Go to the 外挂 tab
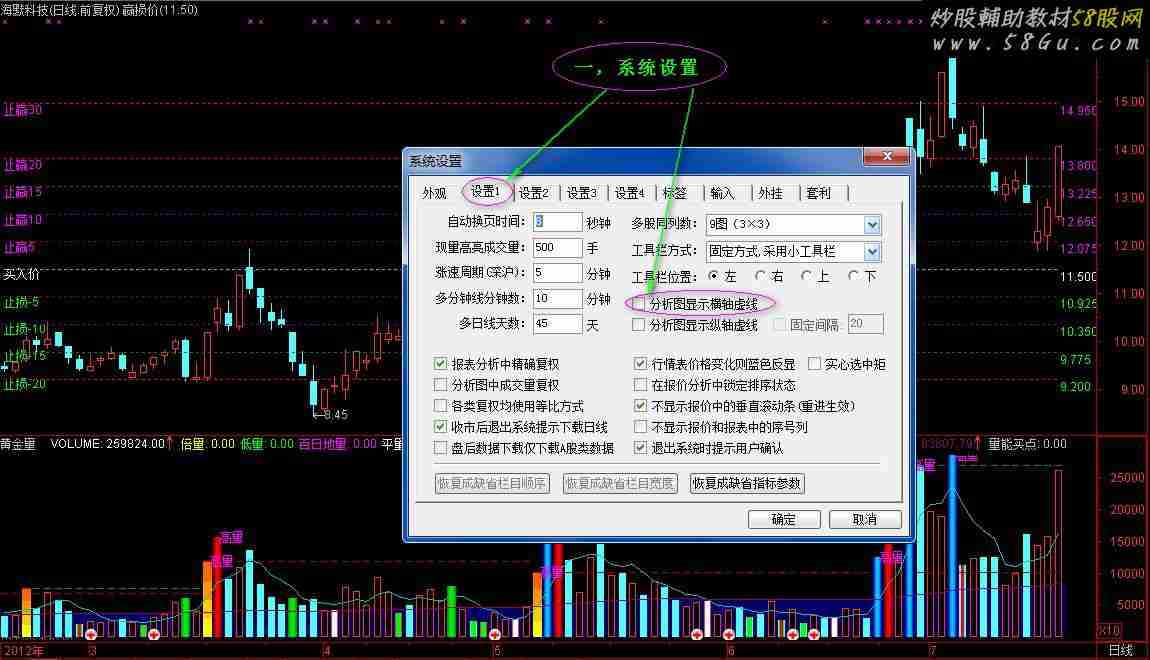 tap(770, 193)
